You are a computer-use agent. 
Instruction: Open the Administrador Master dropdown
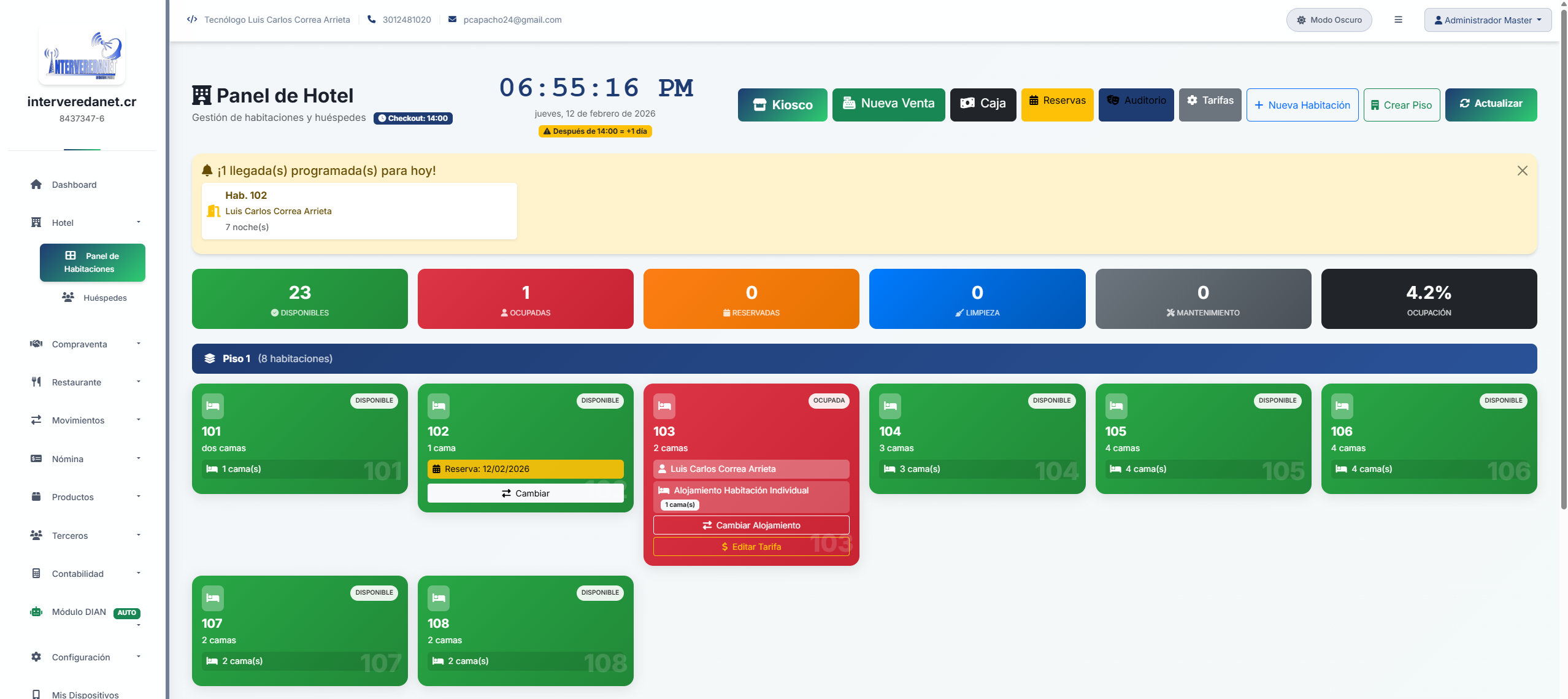[1487, 20]
